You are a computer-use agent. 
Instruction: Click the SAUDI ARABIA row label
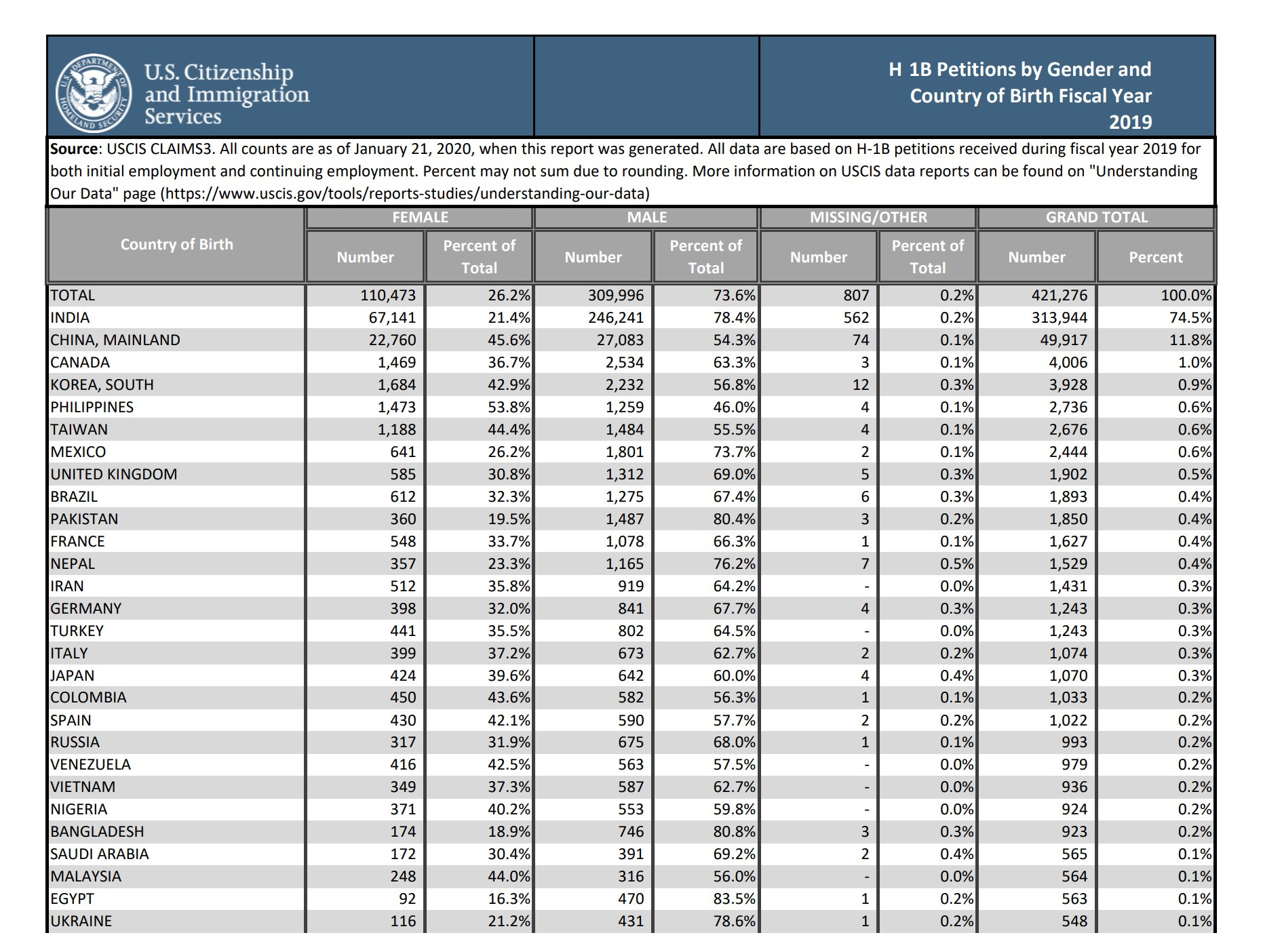coord(100,854)
